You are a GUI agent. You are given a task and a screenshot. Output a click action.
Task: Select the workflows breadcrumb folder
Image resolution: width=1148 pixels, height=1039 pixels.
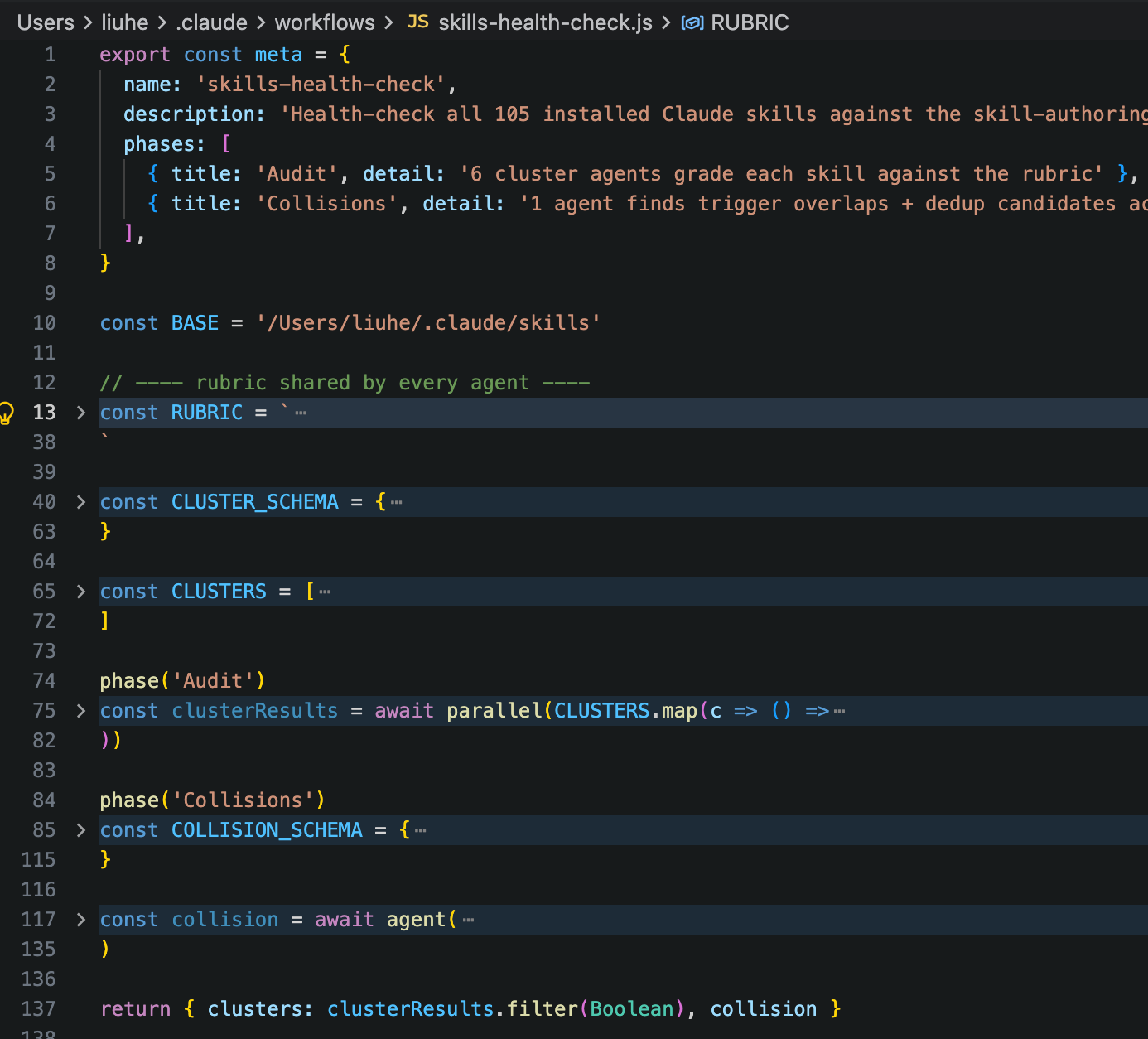325,22
